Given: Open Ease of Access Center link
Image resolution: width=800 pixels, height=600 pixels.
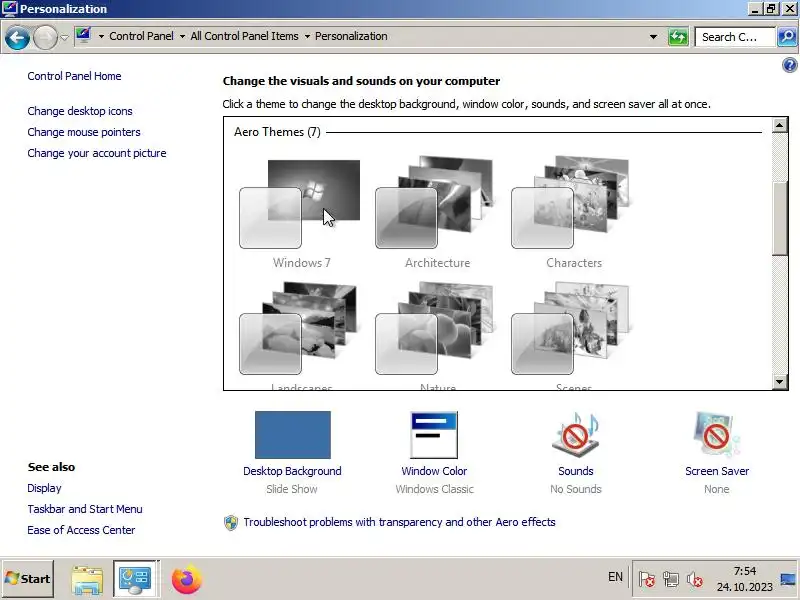Looking at the screenshot, I should [x=82, y=530].
